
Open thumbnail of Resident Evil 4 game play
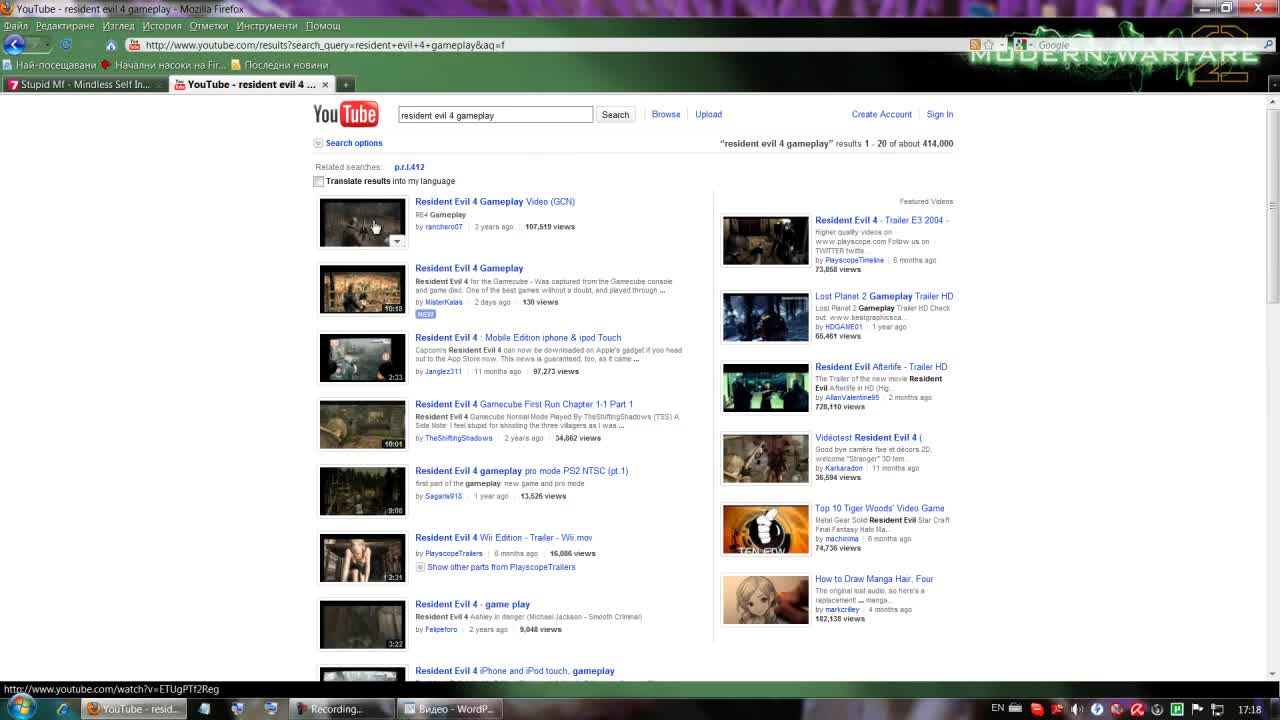(x=363, y=624)
